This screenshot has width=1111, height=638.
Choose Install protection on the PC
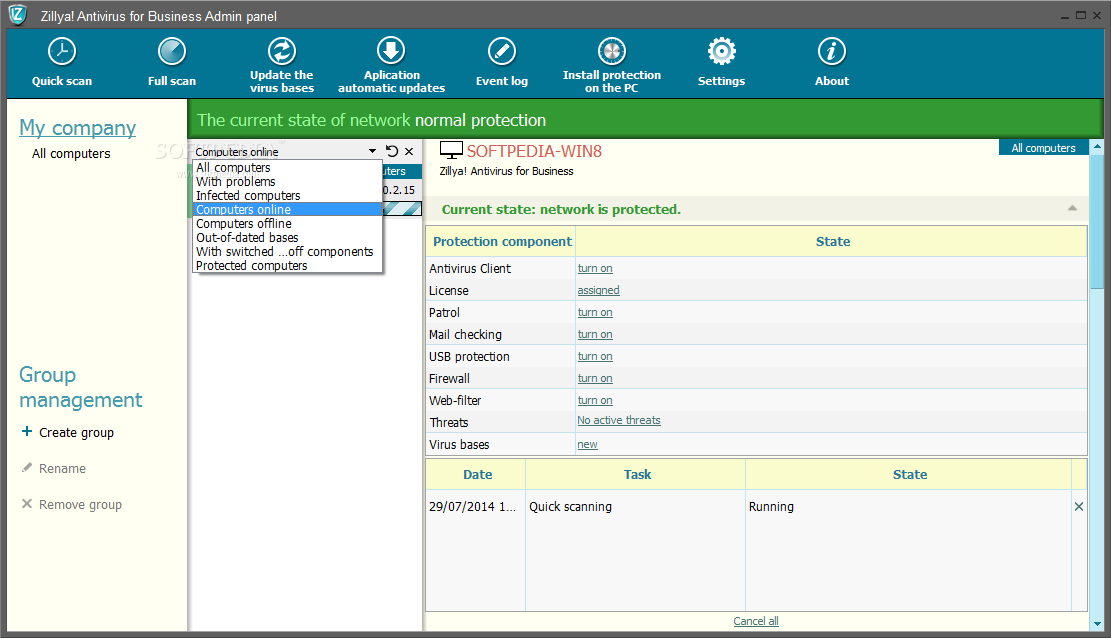tap(611, 65)
